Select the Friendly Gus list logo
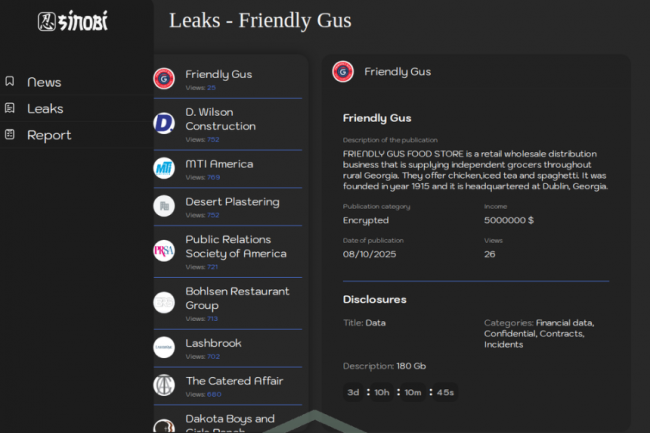The image size is (650, 433). coord(164,78)
